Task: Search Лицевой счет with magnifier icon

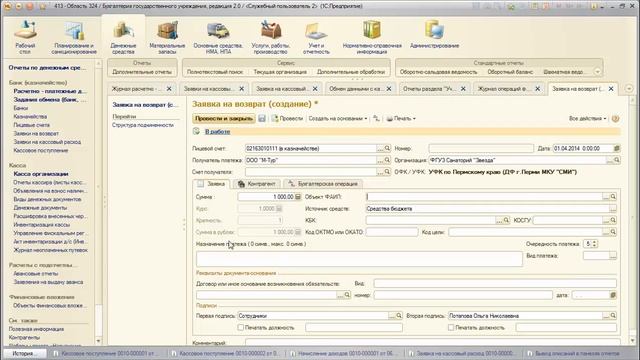Action: (387, 149)
